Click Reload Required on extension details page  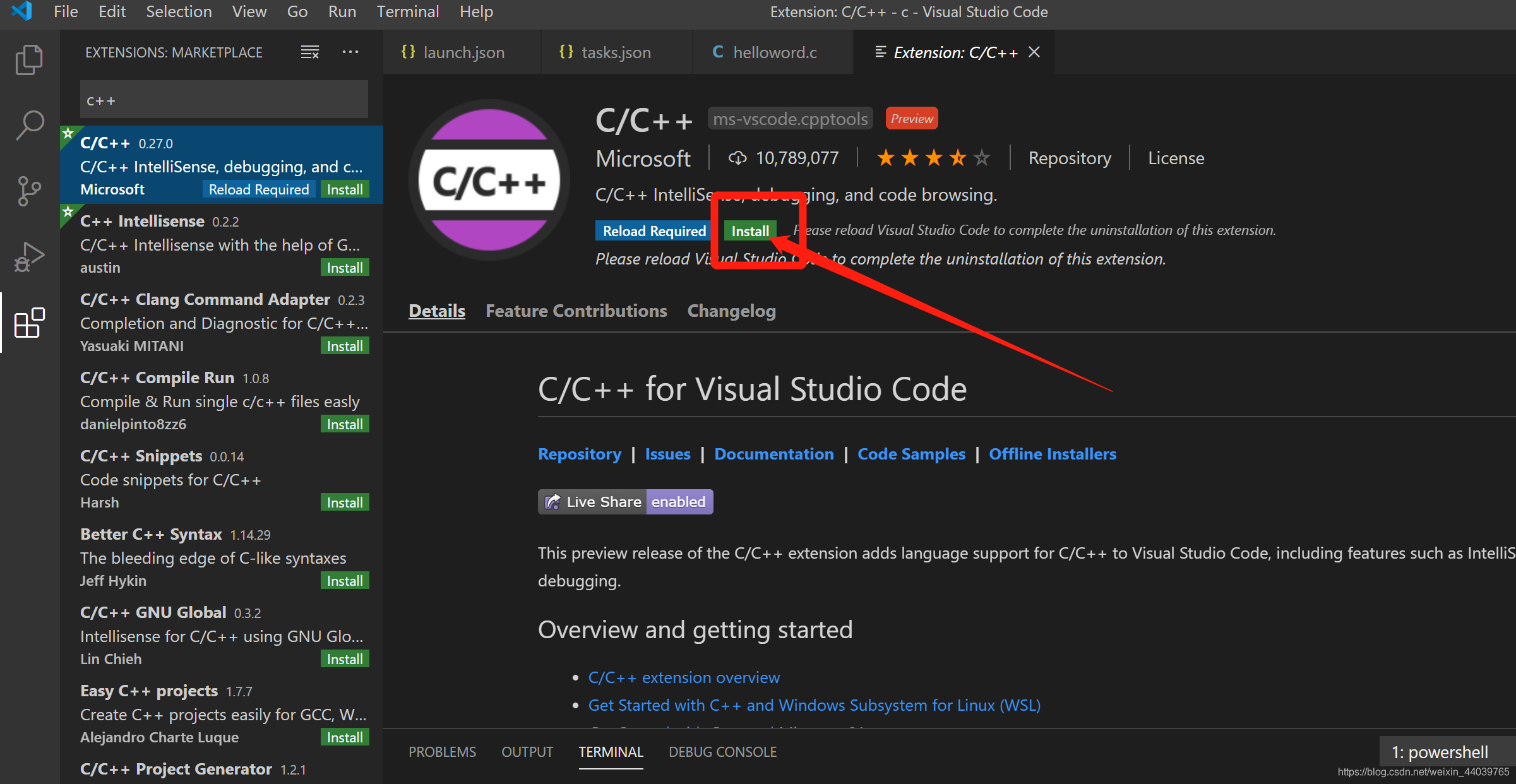654,231
